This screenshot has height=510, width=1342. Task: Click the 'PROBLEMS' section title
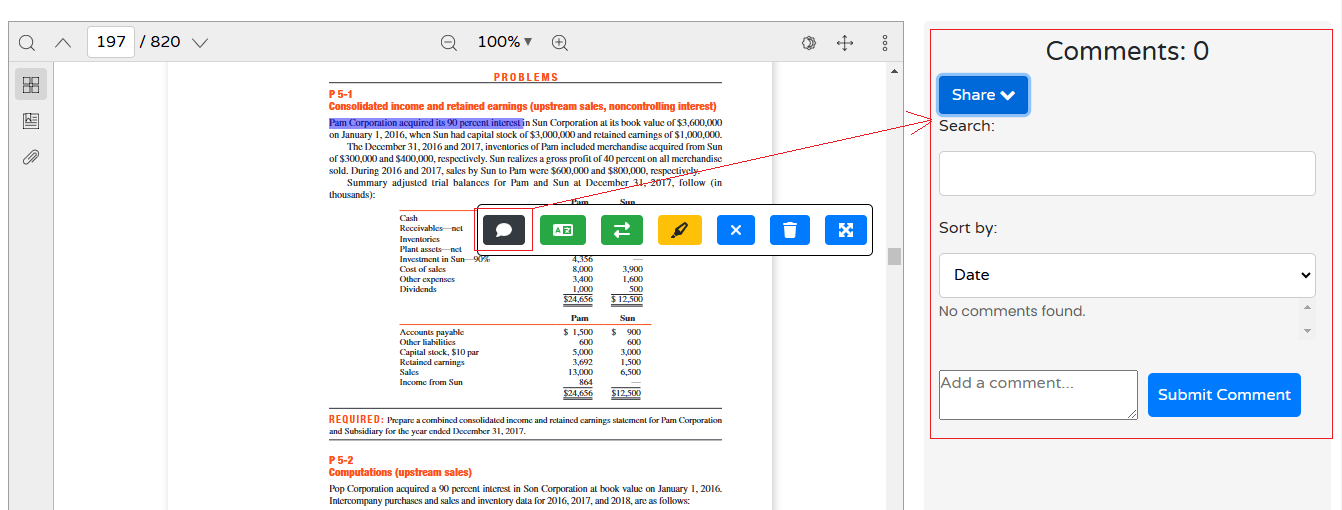[526, 77]
